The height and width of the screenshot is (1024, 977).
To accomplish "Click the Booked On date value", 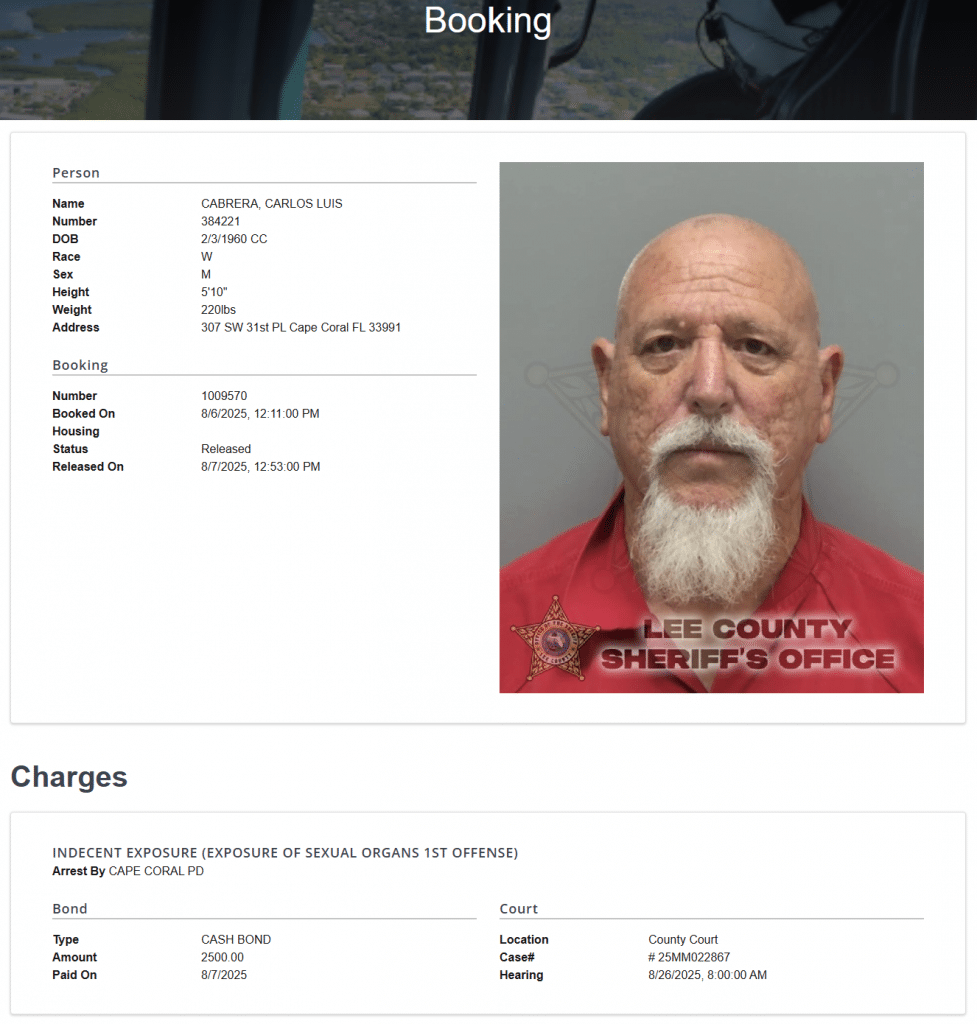I will 260,413.
